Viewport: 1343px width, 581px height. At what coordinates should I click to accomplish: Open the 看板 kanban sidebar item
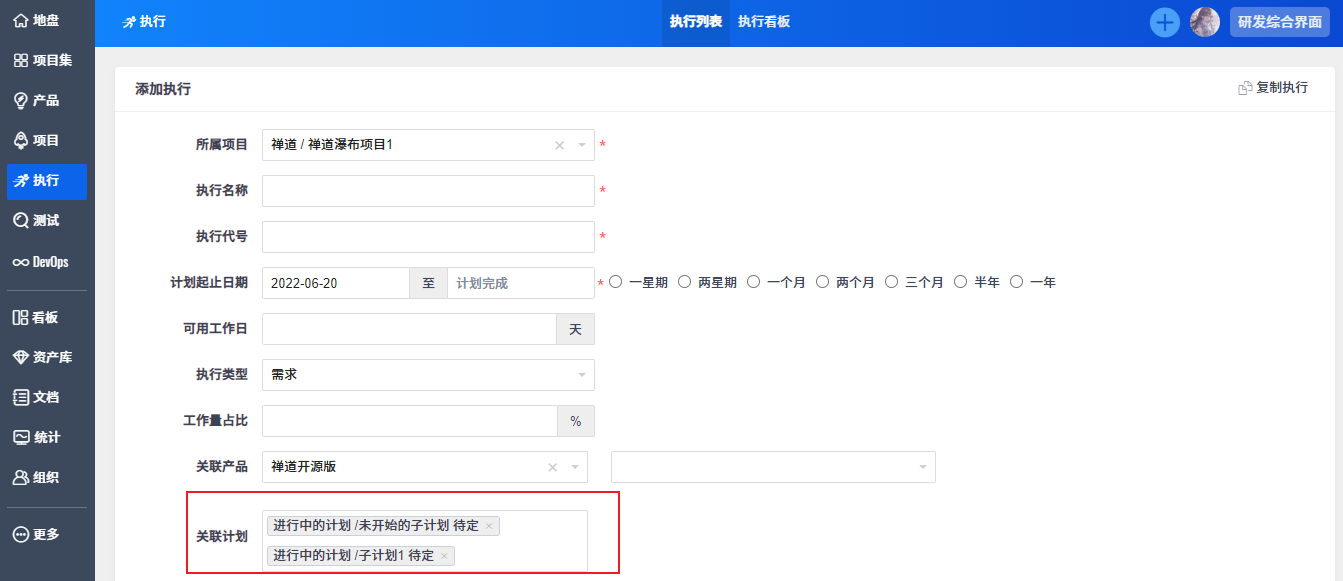pyautogui.click(x=47, y=317)
